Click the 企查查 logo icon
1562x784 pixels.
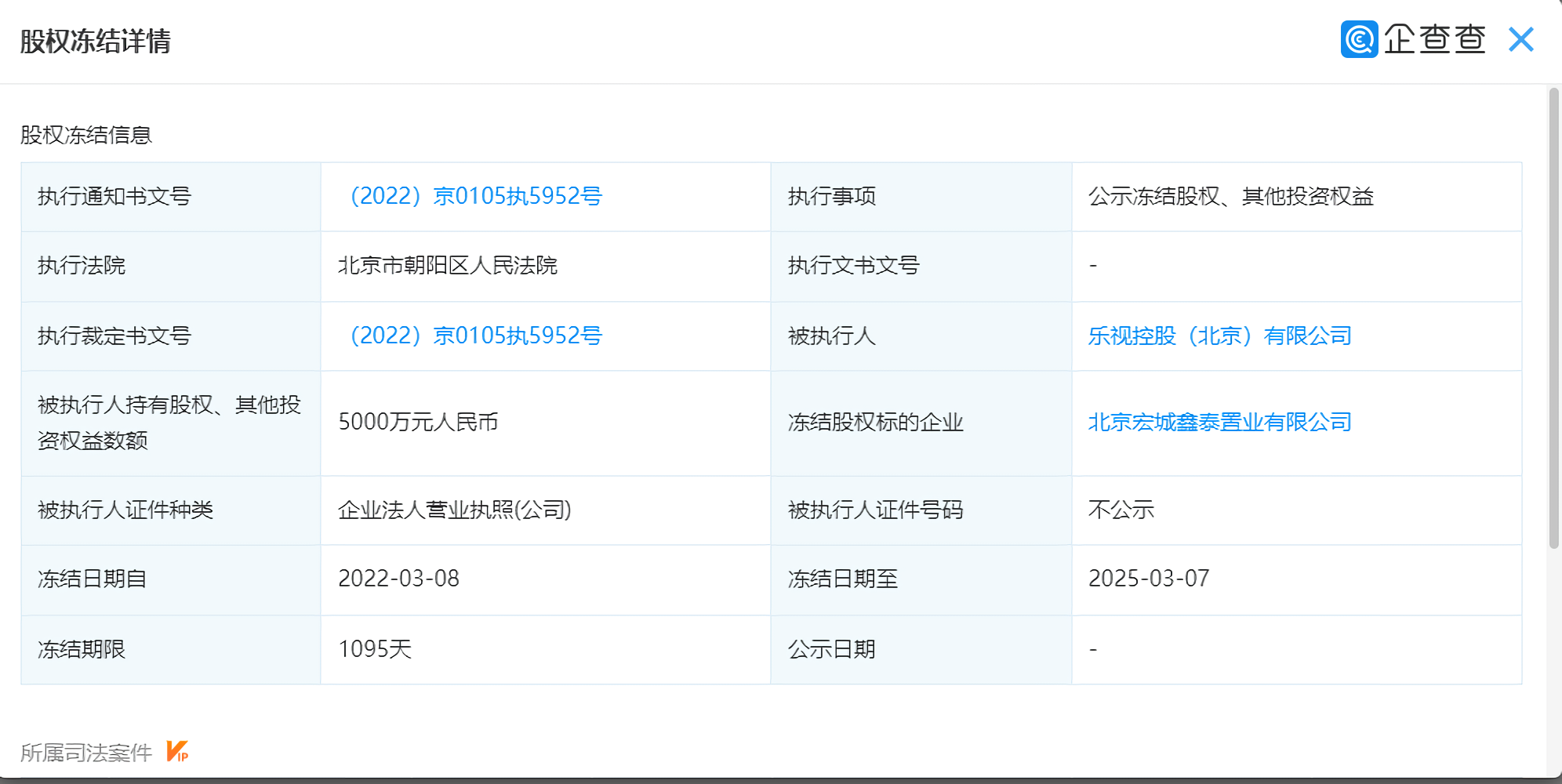coord(1359,39)
